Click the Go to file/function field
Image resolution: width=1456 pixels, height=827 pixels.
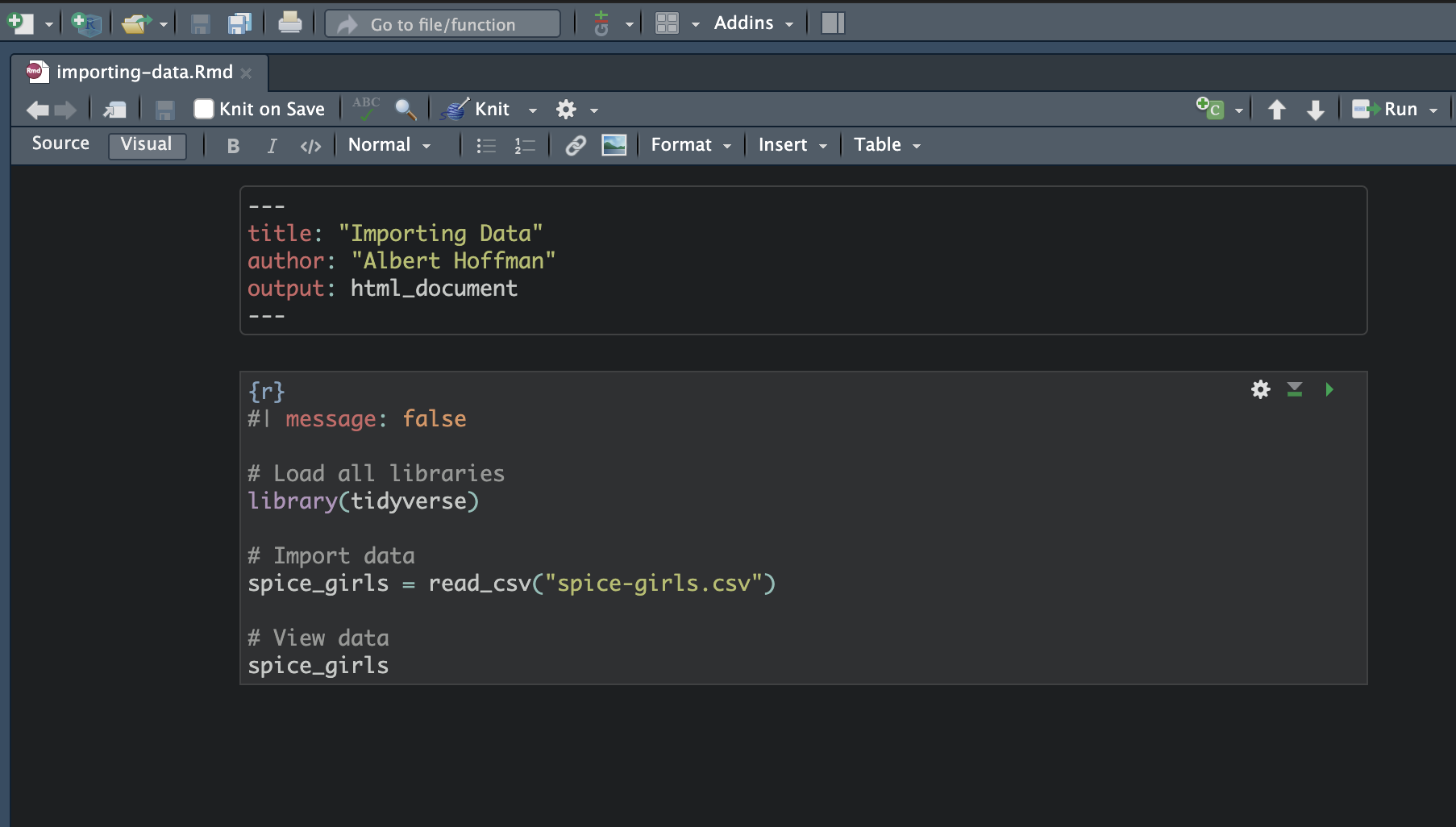[x=443, y=24]
